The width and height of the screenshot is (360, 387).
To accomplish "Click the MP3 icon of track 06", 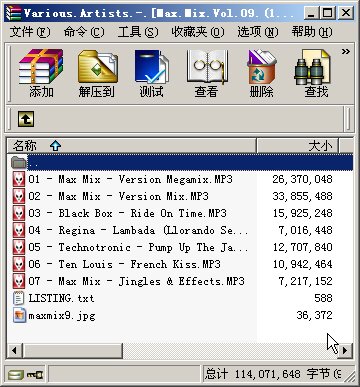I will point(19,264).
